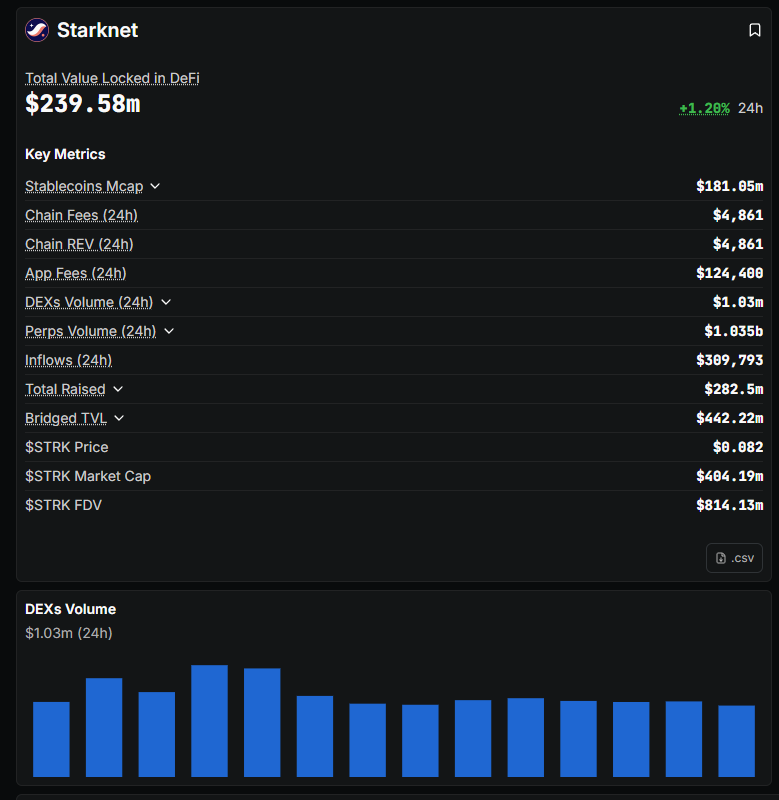This screenshot has height=800, width=779.
Task: Bookmark the Starknet chain
Action: pos(755,30)
